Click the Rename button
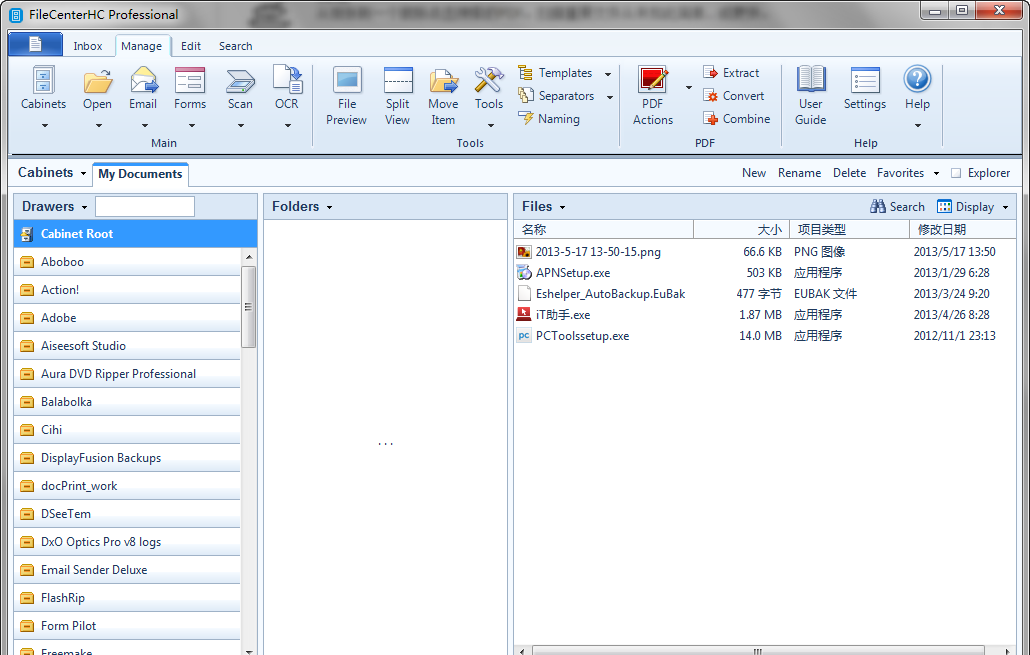1030x655 pixels. [x=799, y=173]
